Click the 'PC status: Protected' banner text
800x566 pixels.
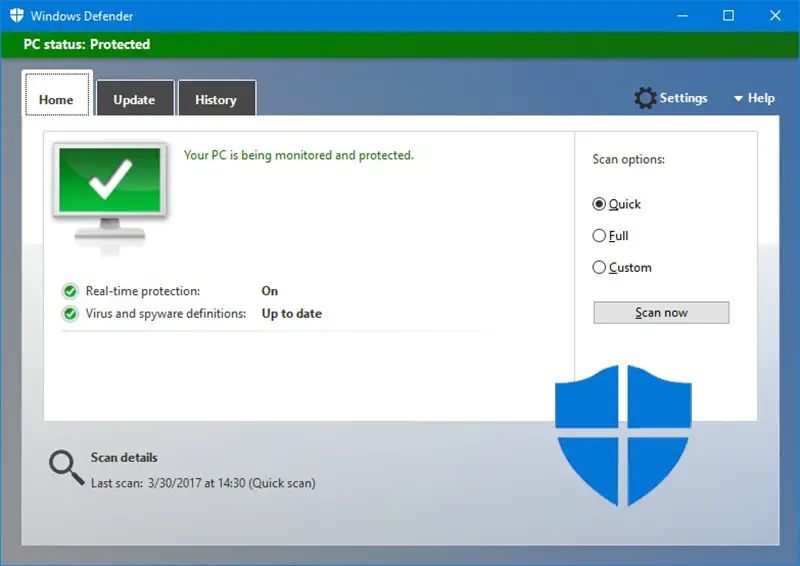point(87,44)
